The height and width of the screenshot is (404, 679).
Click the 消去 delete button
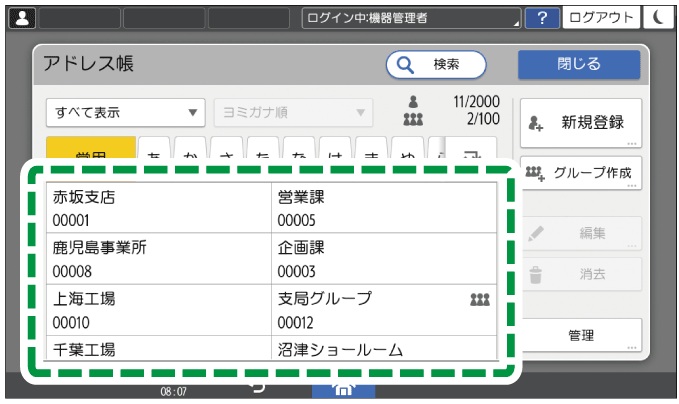point(581,274)
